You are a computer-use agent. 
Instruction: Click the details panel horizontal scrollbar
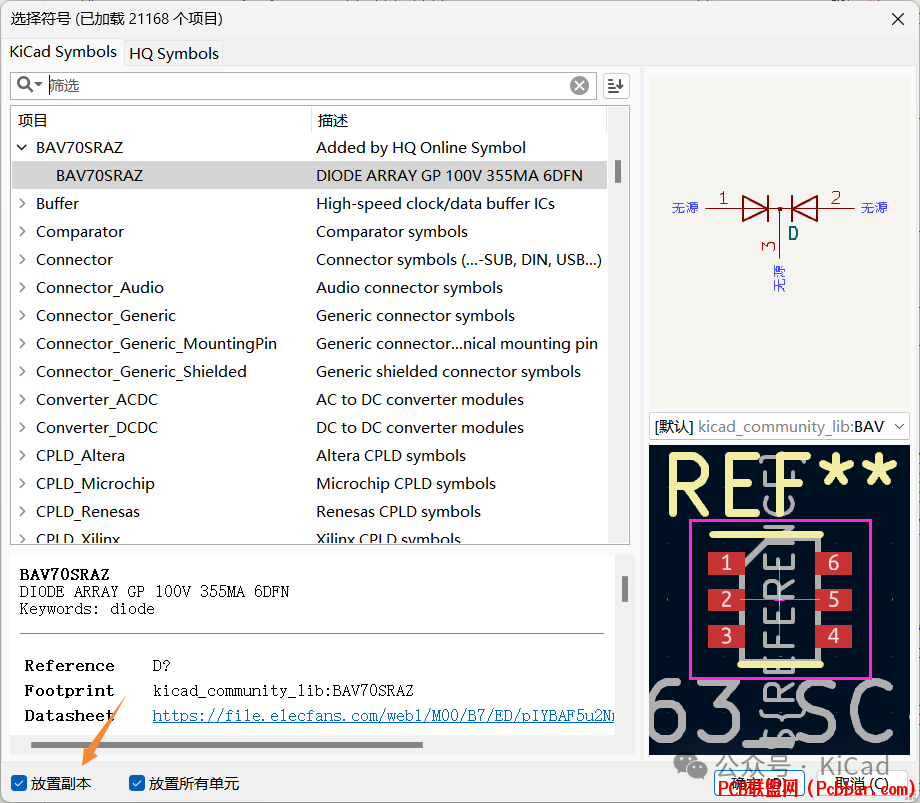coord(226,745)
